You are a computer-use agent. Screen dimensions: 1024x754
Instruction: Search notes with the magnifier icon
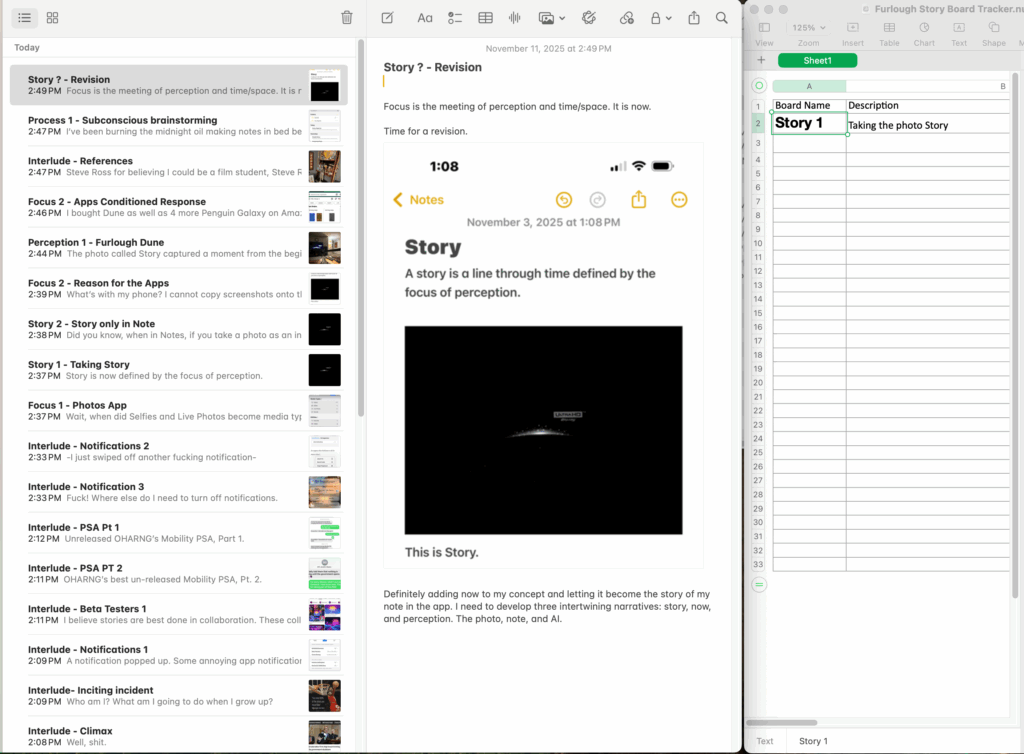tap(722, 18)
